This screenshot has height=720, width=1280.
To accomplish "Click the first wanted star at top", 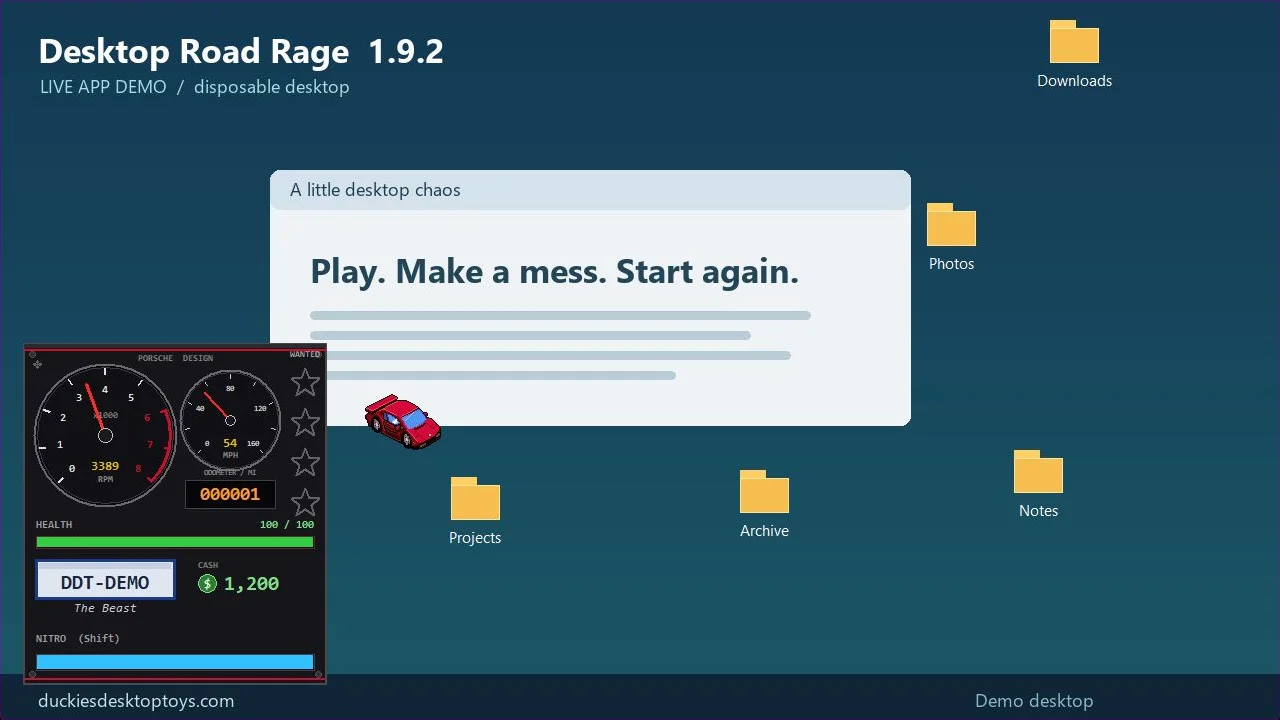I will point(305,382).
